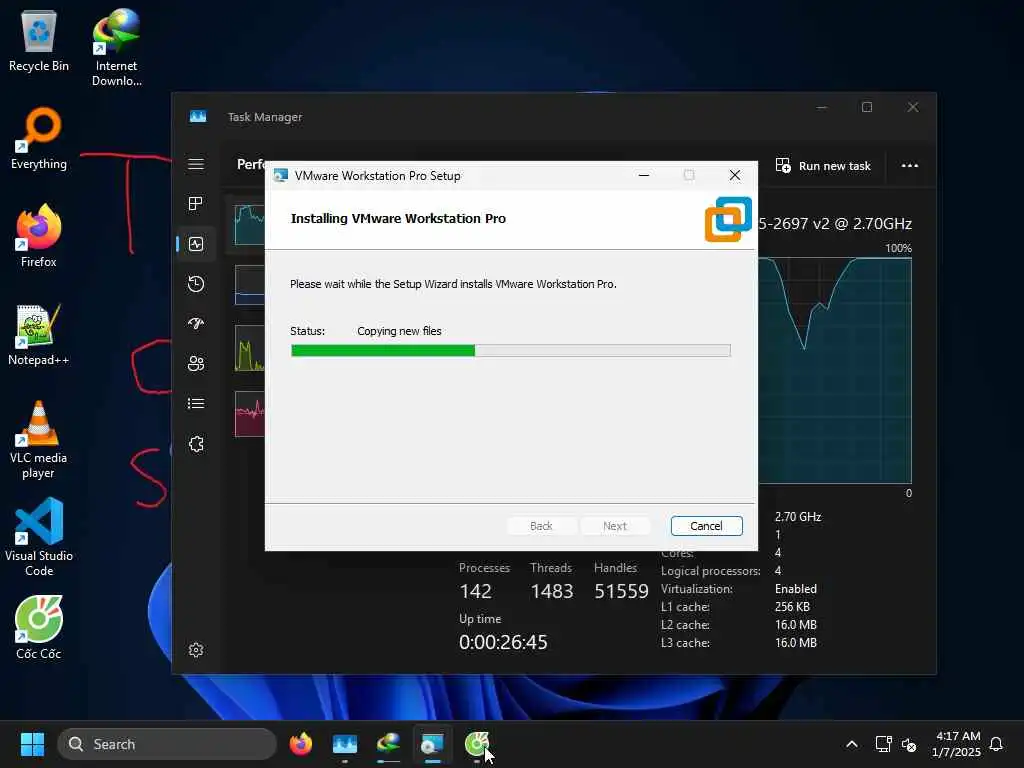Open the Internet Download Manager desktop shortcut
Screen dimensions: 1024x768
[x=116, y=48]
